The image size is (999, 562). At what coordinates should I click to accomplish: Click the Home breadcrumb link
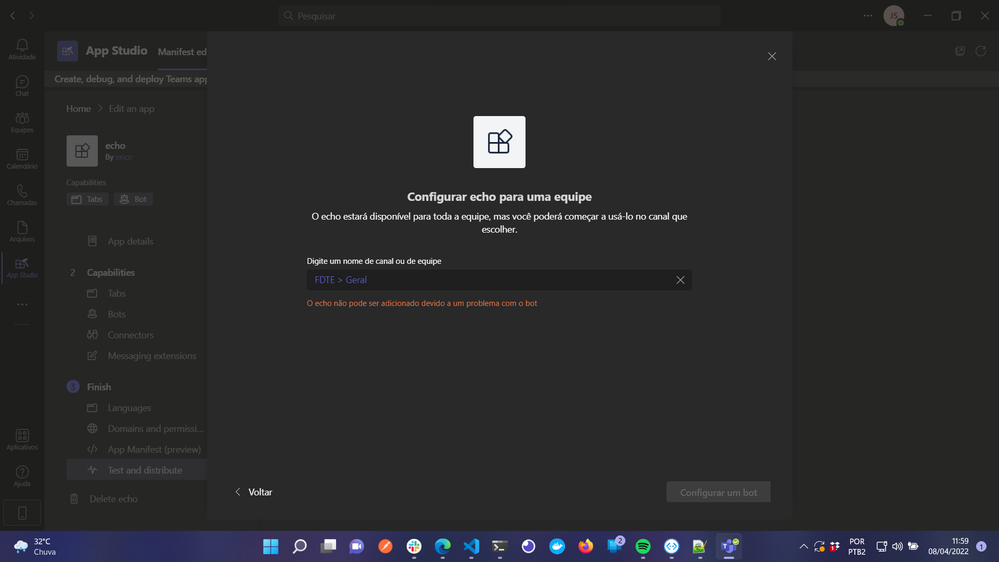tap(78, 108)
